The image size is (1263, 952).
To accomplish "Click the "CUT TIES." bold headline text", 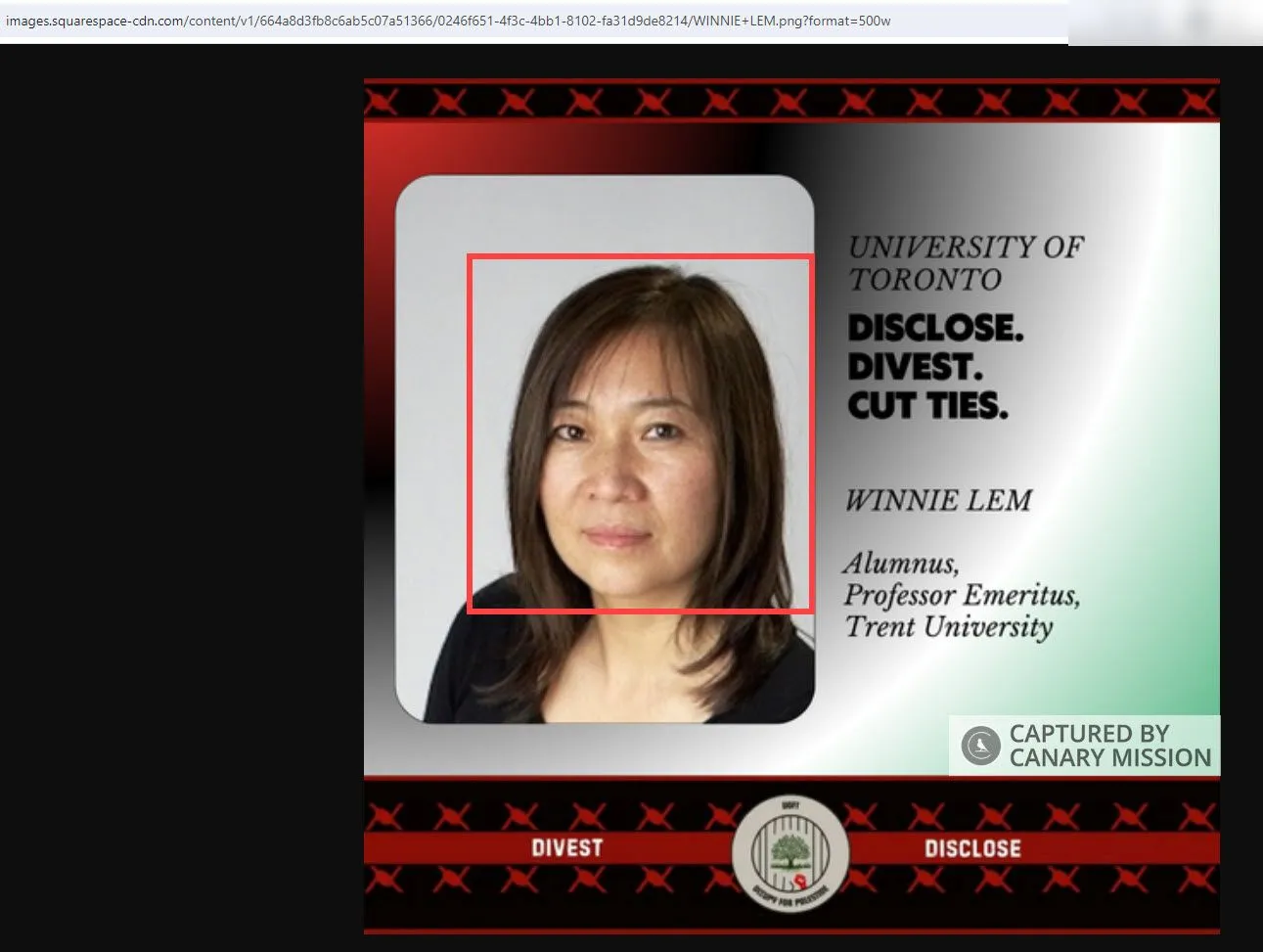I will (927, 405).
